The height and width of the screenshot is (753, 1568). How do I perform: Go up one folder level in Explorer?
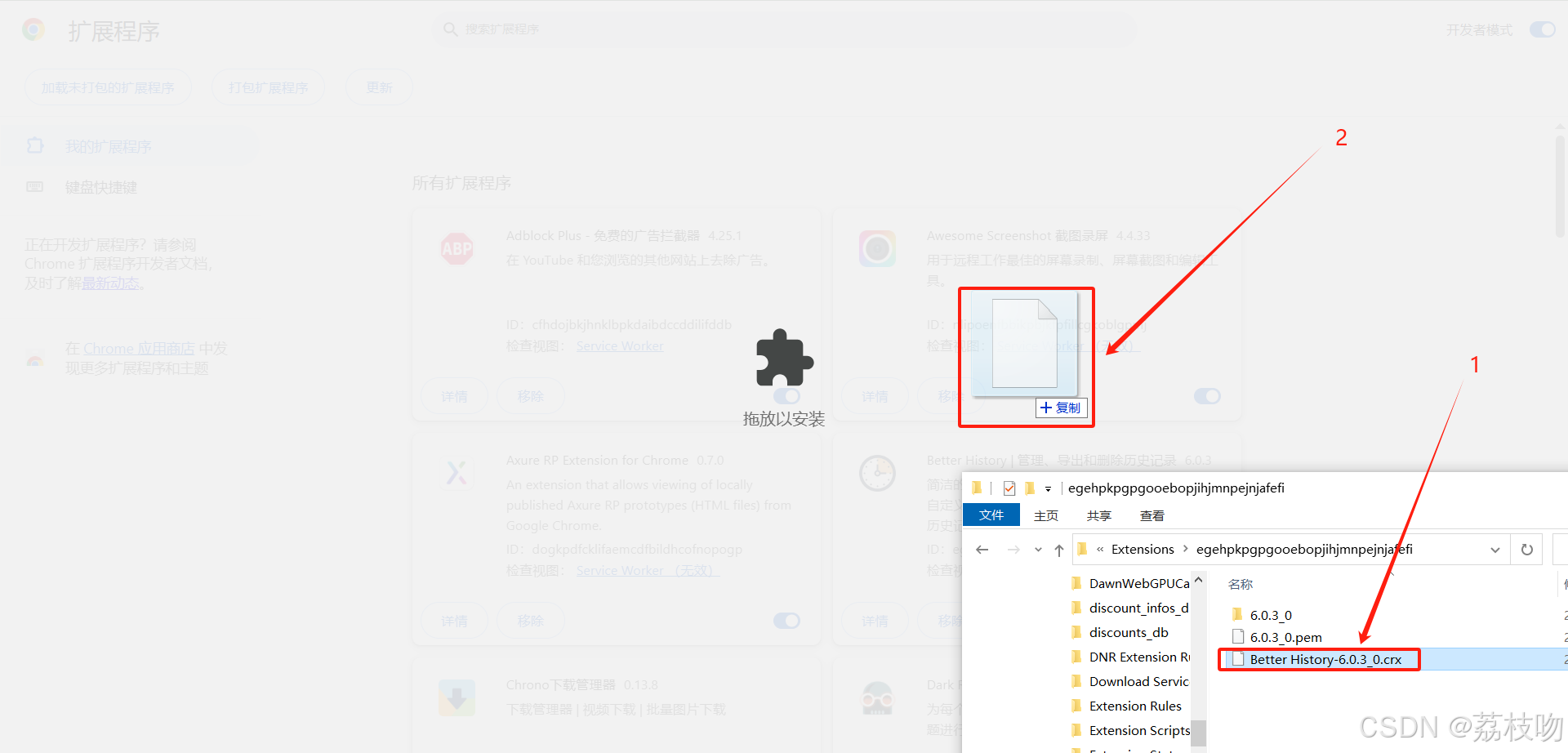coord(1059,550)
